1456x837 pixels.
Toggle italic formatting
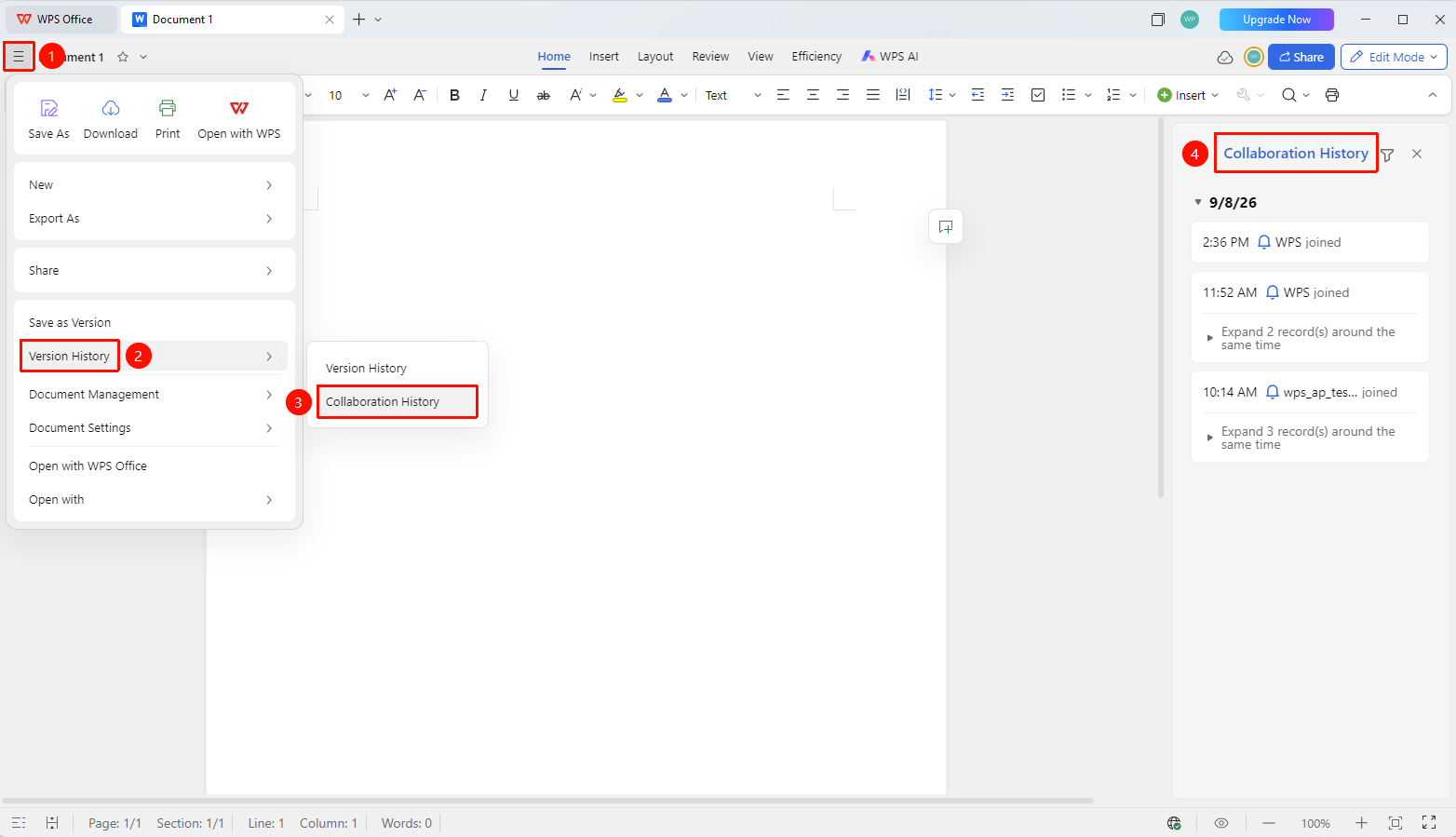click(x=483, y=95)
